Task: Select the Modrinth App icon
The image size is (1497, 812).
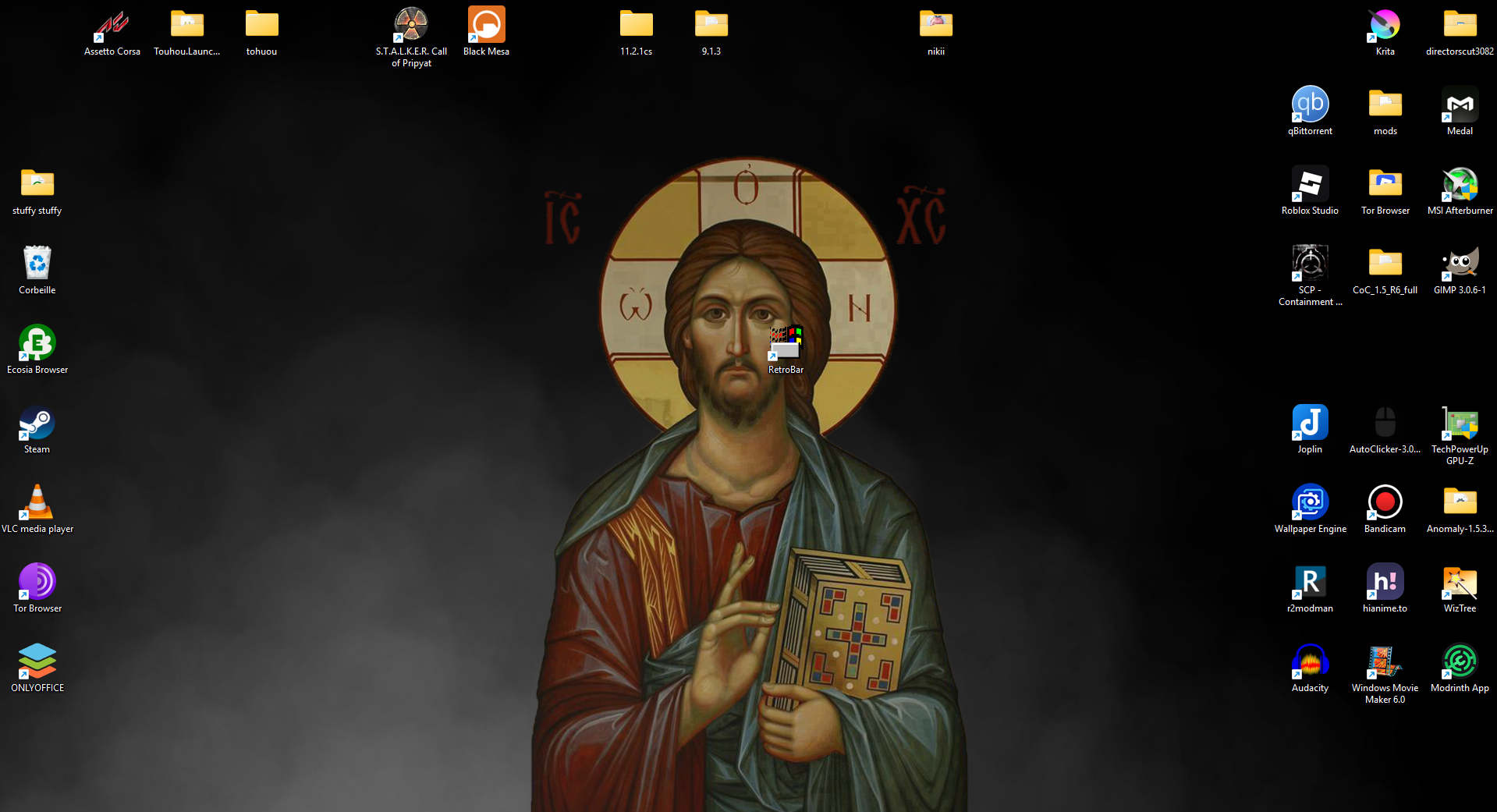Action: [x=1460, y=662]
